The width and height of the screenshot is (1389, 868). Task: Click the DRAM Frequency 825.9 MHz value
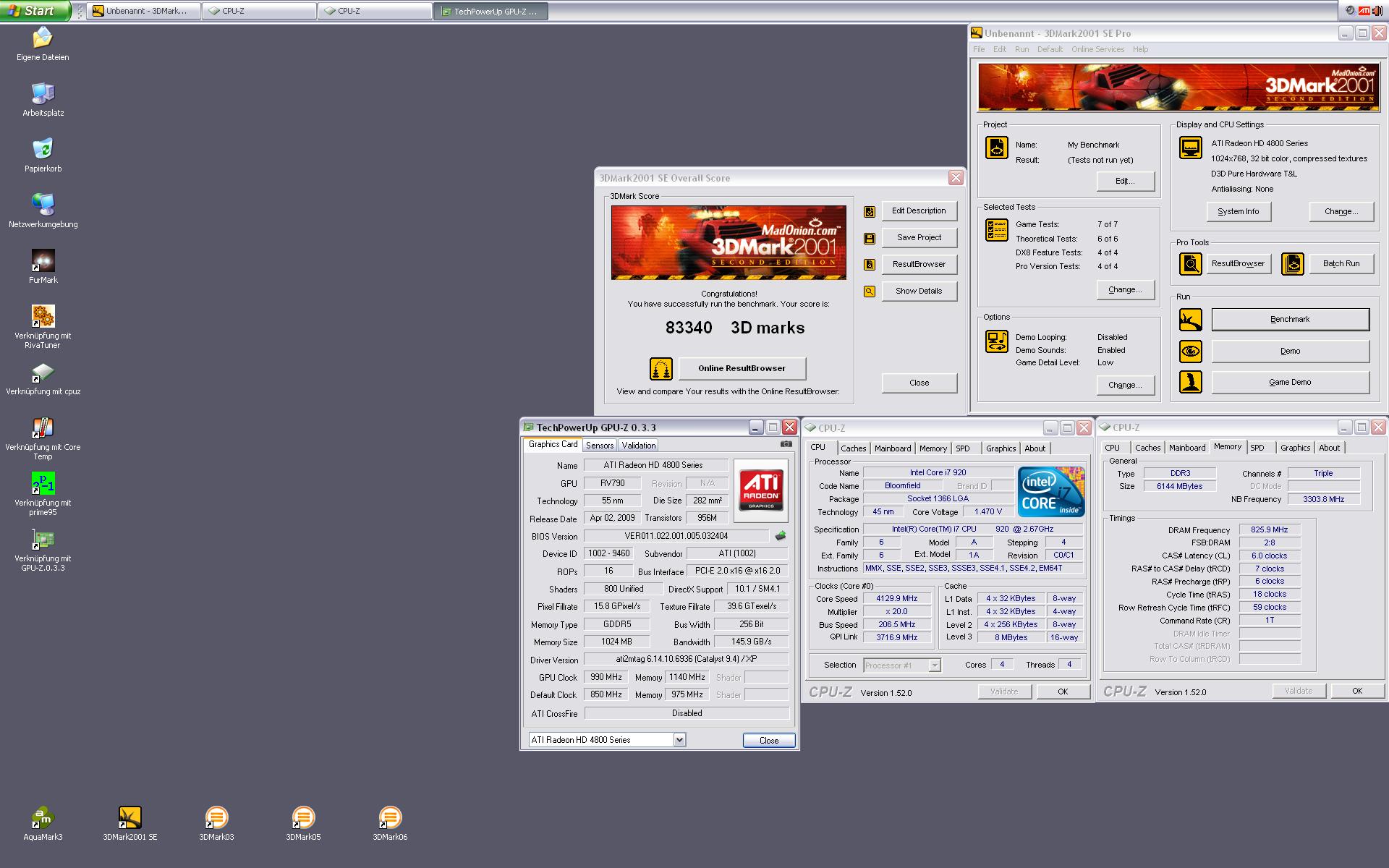[1270, 529]
